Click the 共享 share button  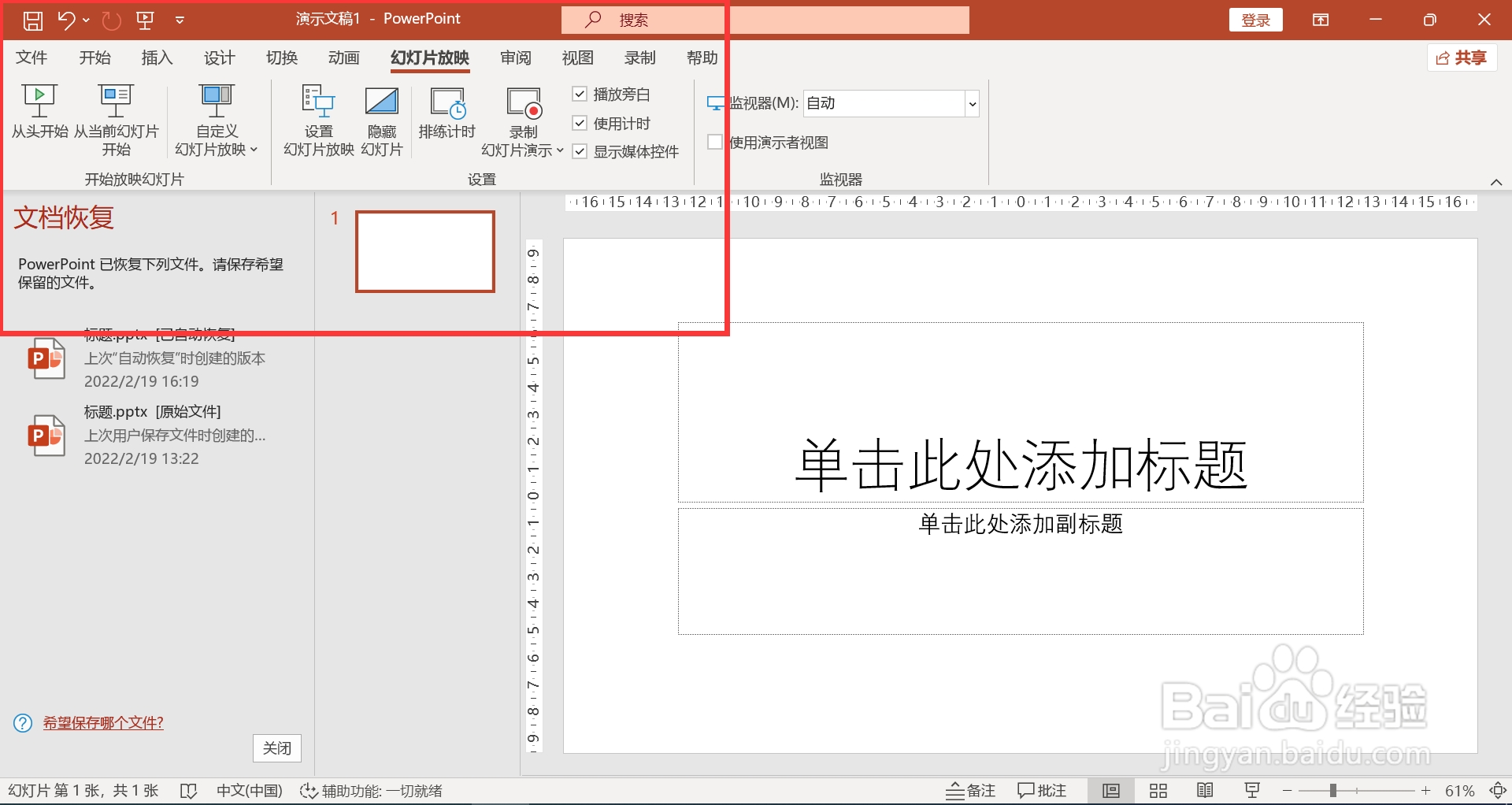click(1462, 57)
